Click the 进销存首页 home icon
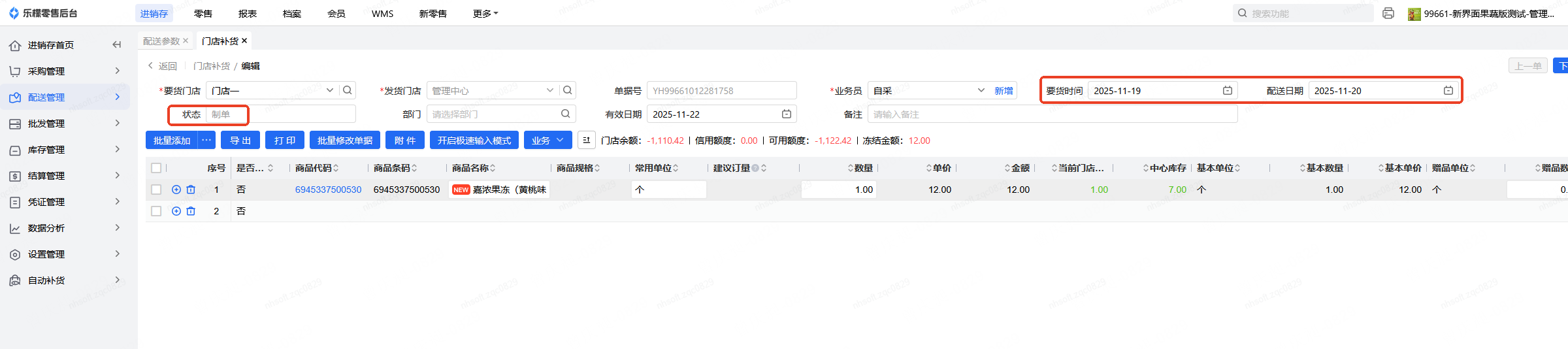Viewport: 1568px width, 349px height. 15,45
